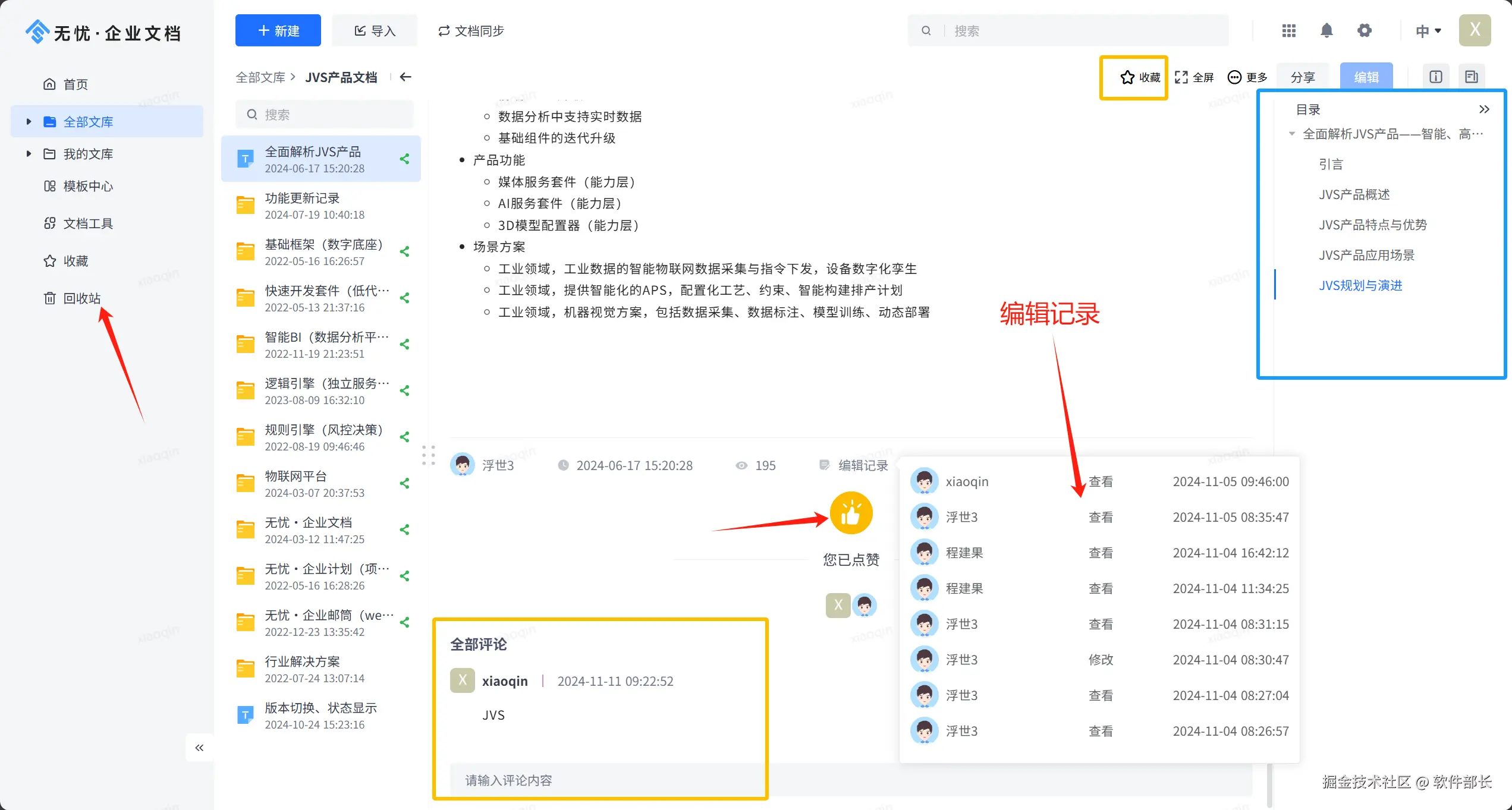The image size is (1512, 810).
Task: Go to 回收站 in the sidebar
Action: coord(81,298)
